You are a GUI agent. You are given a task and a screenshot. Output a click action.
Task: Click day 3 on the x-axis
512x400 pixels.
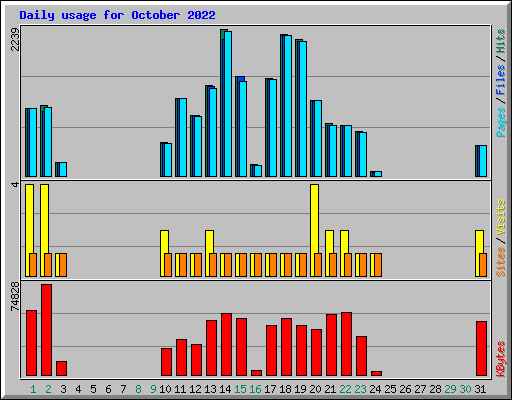pyautogui.click(x=63, y=389)
